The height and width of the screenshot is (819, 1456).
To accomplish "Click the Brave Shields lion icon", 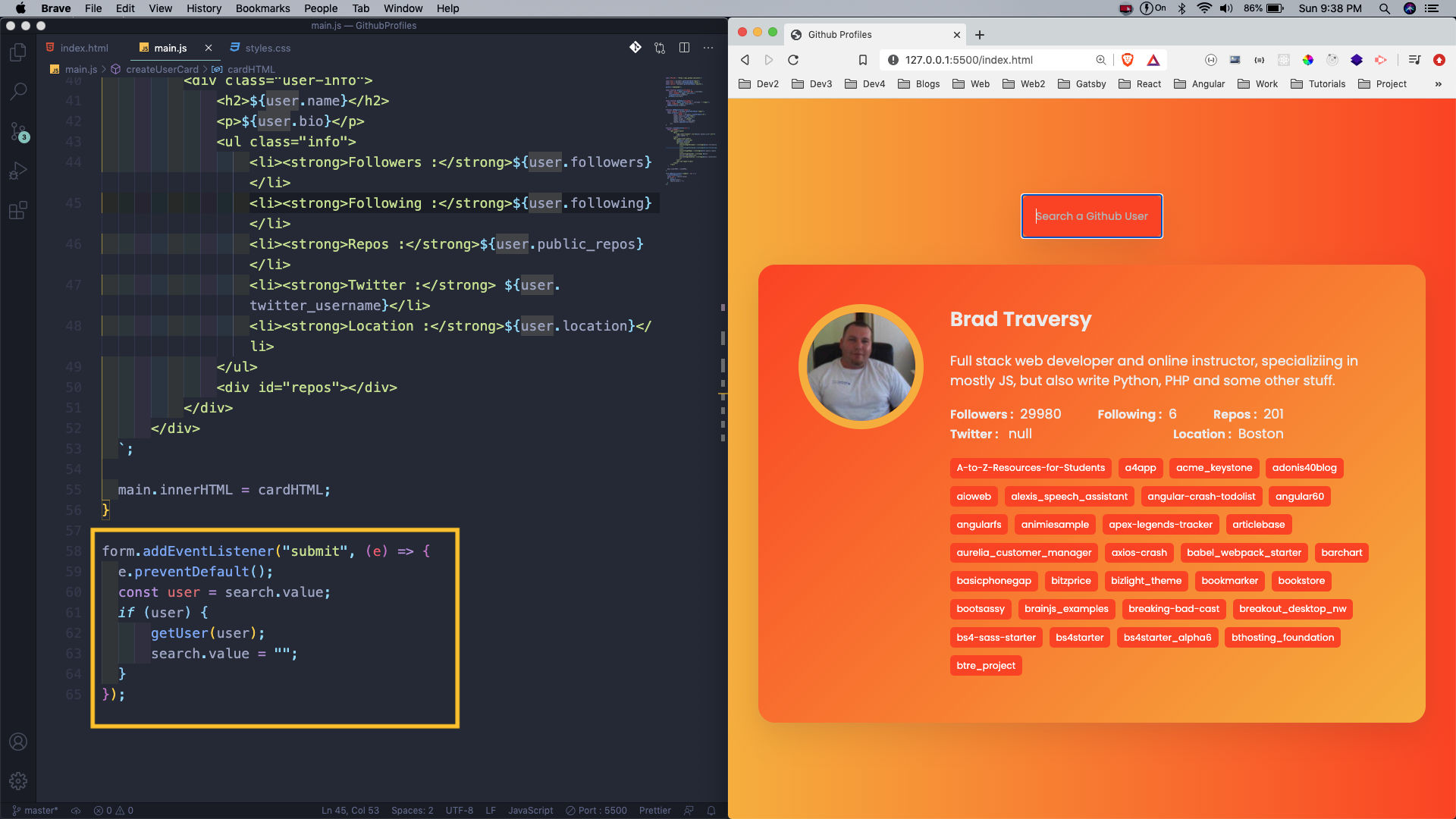I will point(1128,60).
